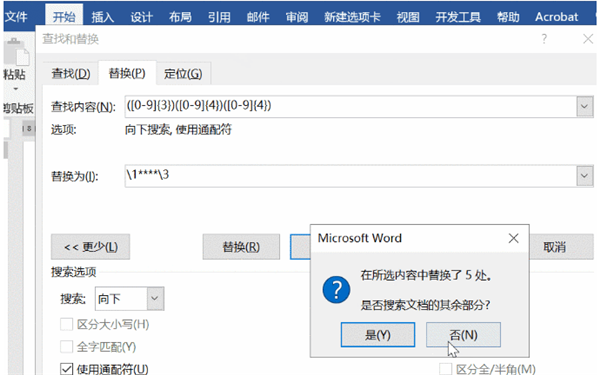
Task: Open the 插入 ribbon tab
Action: pyautogui.click(x=103, y=17)
